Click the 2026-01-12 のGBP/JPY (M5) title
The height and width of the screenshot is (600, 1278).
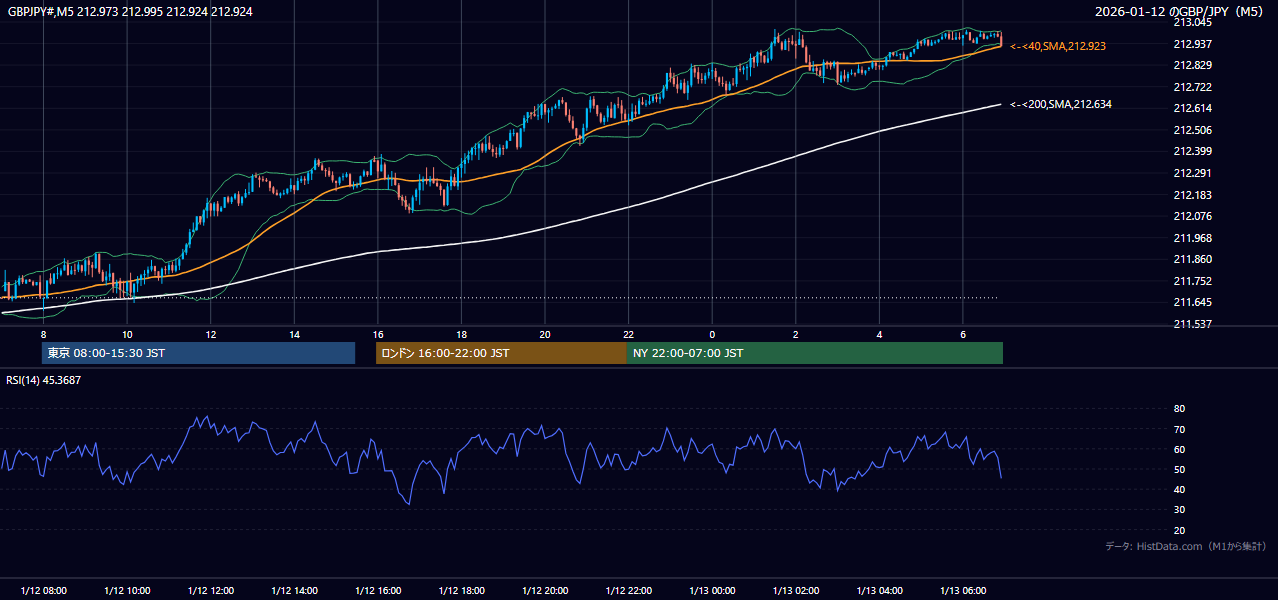pos(1181,11)
